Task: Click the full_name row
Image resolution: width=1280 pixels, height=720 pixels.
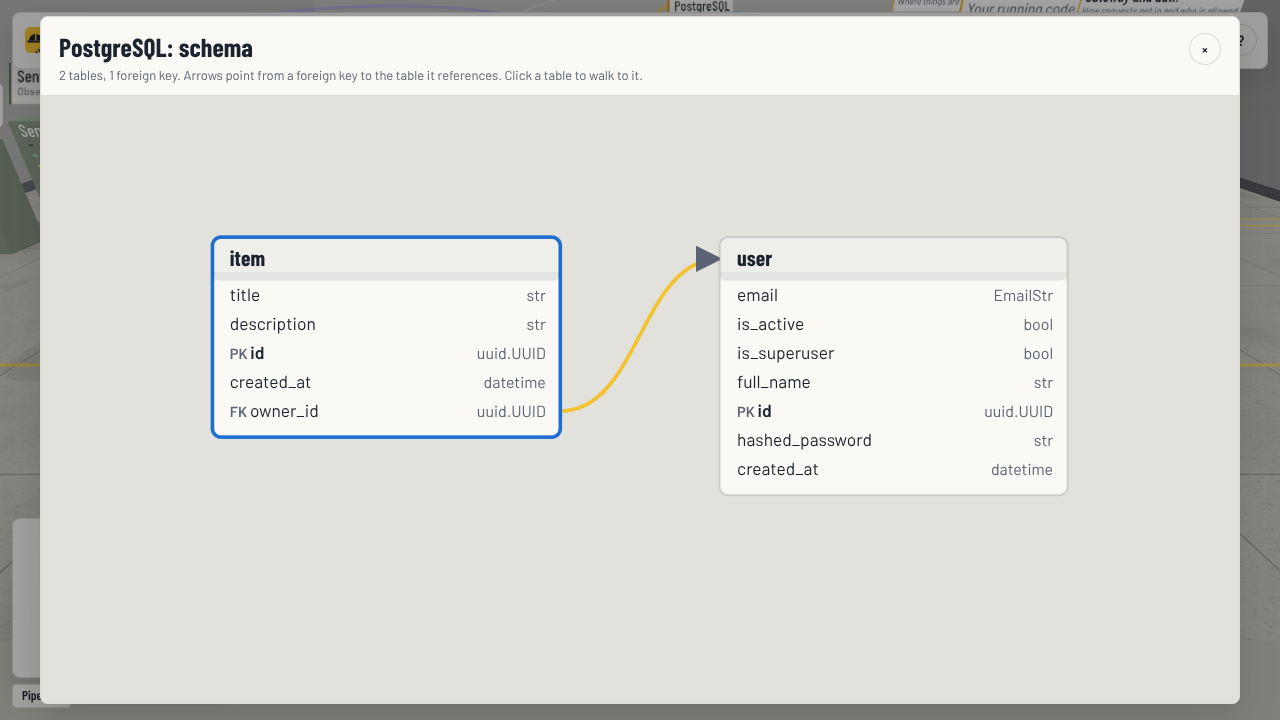Action: 894,382
